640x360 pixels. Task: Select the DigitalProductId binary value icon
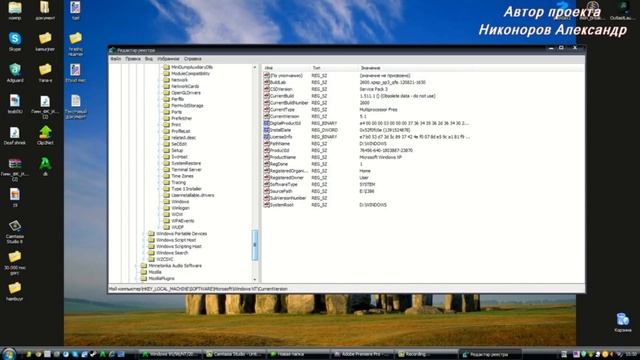[267, 123]
